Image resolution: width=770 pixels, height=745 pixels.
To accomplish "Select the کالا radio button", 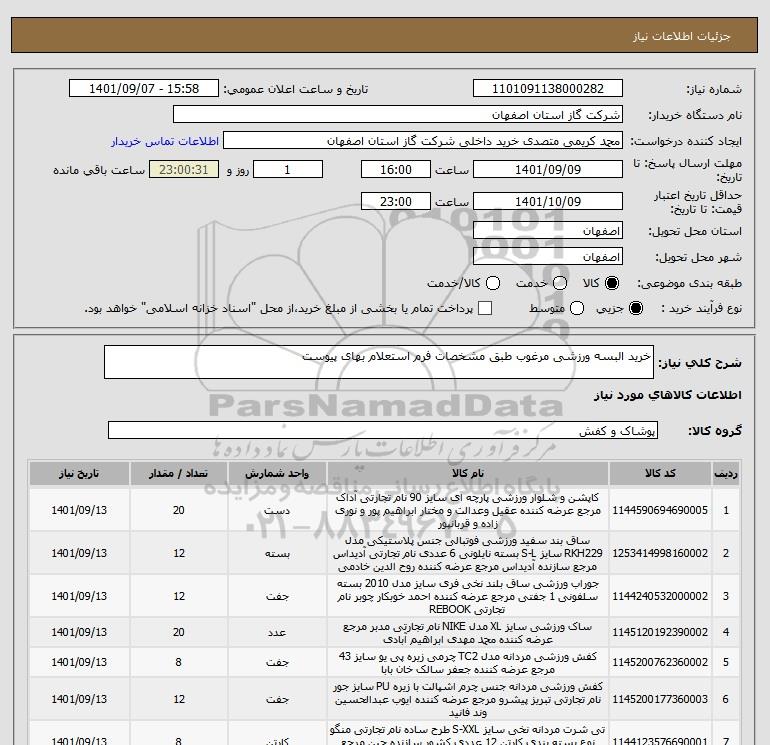I will [612, 283].
